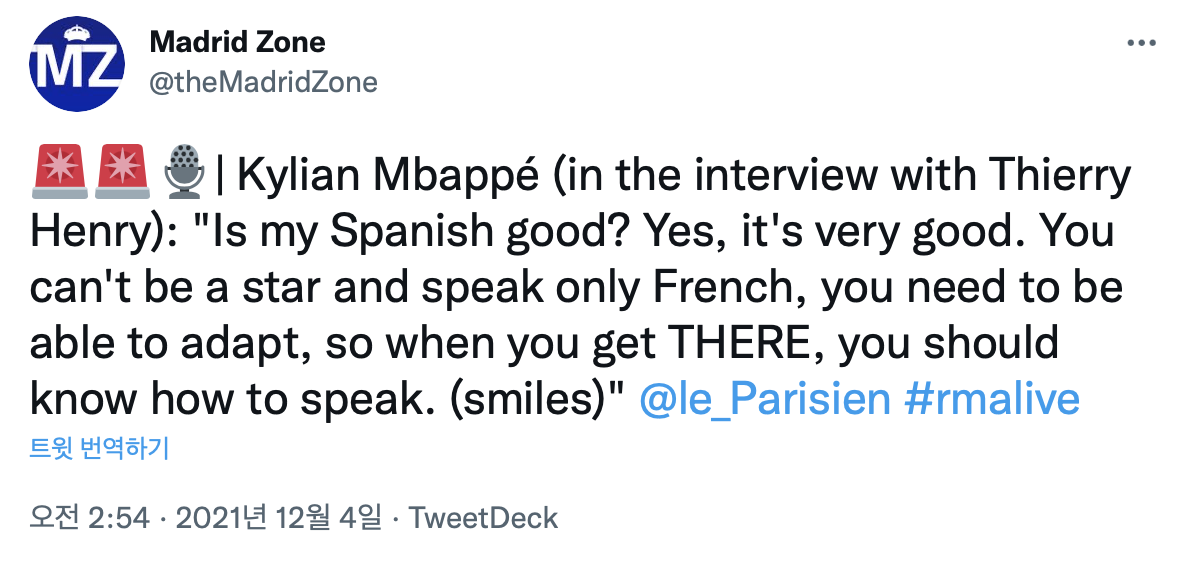Open the #rmalive hashtag
The height and width of the screenshot is (562, 1180).
coord(991,399)
